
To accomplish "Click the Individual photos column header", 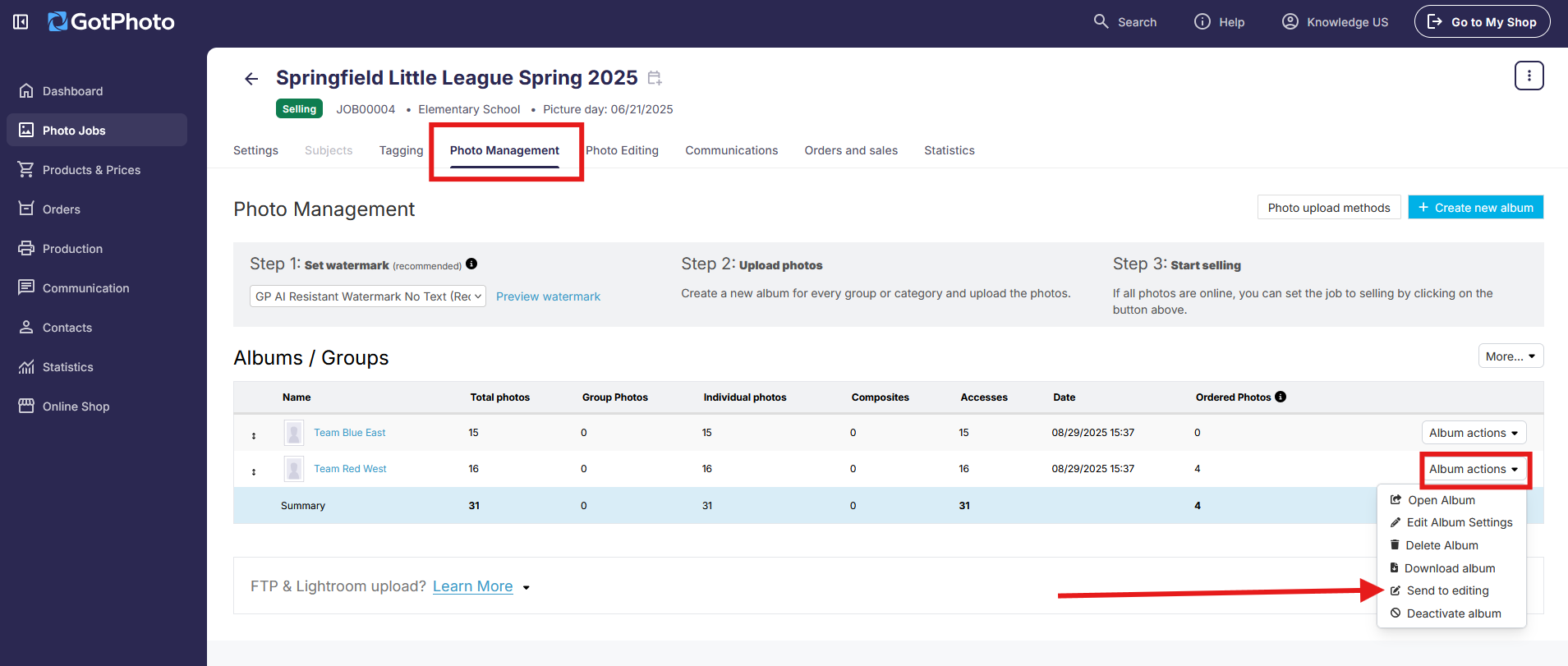I will click(745, 397).
